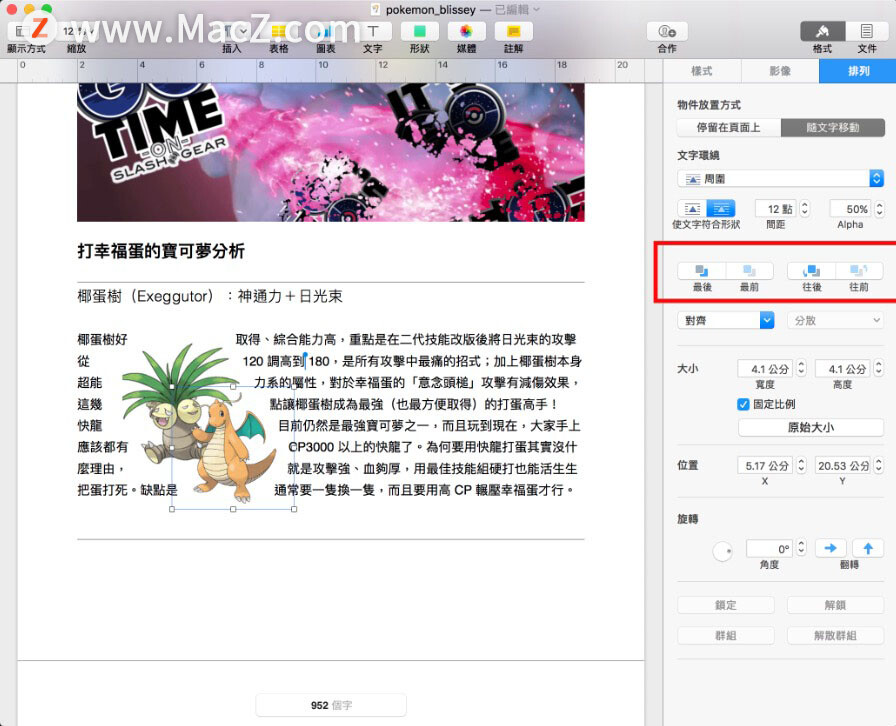Choose the rectangular text fit option
This screenshot has width=896, height=726.
click(692, 209)
